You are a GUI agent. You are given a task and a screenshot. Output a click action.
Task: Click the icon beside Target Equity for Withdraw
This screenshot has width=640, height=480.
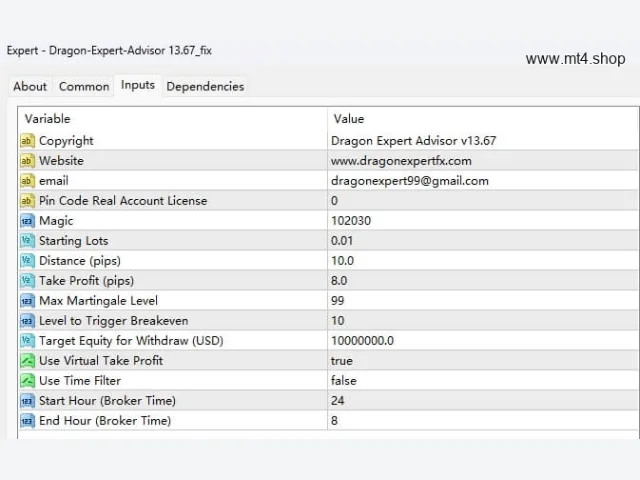click(27, 341)
